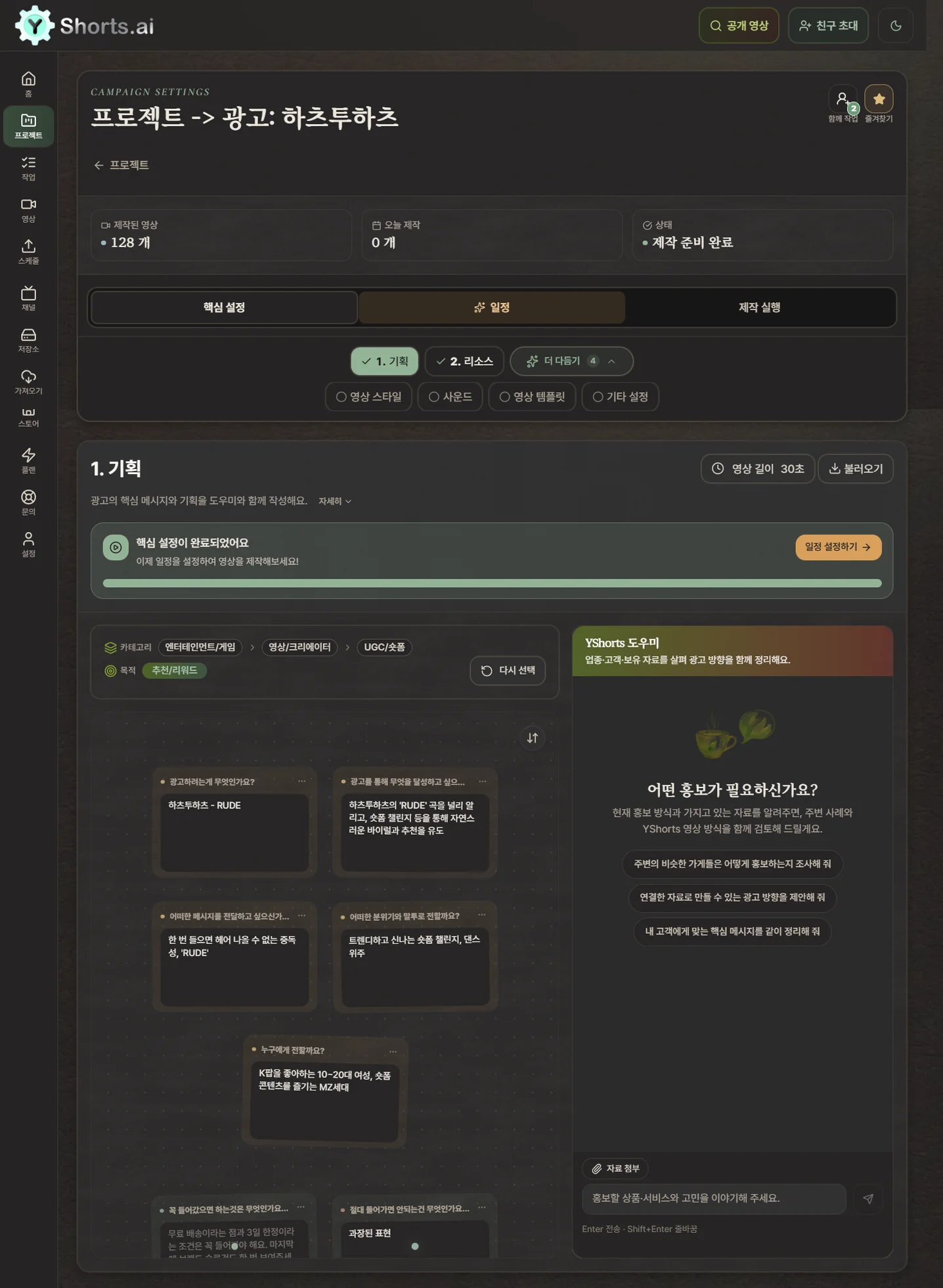Open the 작업 tasks sidebar icon
The width and height of the screenshot is (943, 1288).
pos(28,167)
